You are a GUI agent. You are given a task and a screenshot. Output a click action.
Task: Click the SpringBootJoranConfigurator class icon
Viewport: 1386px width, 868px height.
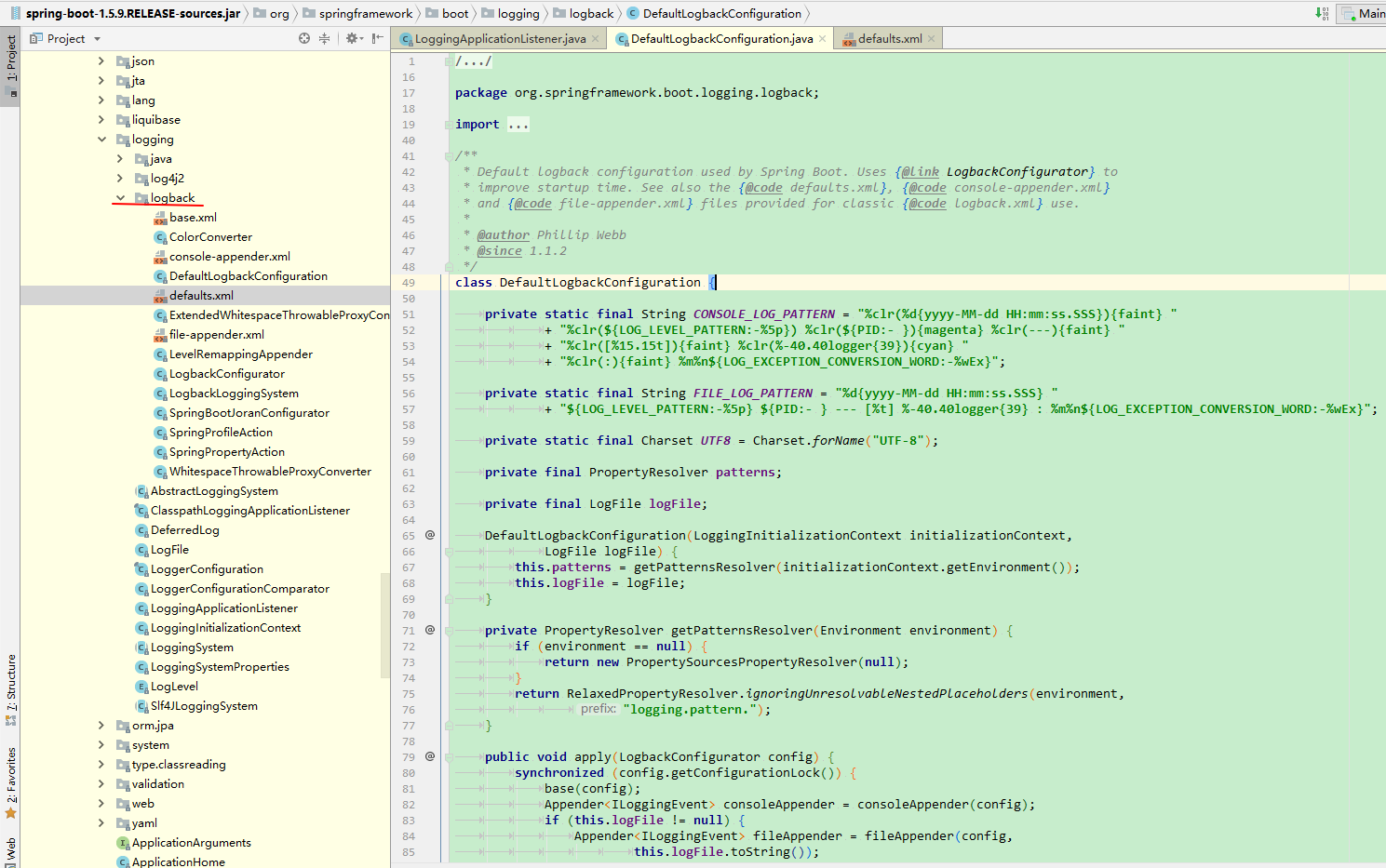click(x=160, y=412)
